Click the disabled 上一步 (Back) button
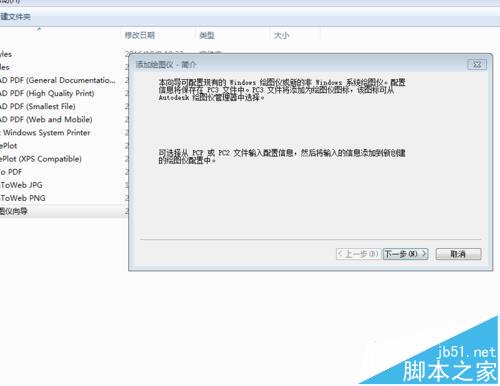The image size is (500, 386). [358, 254]
